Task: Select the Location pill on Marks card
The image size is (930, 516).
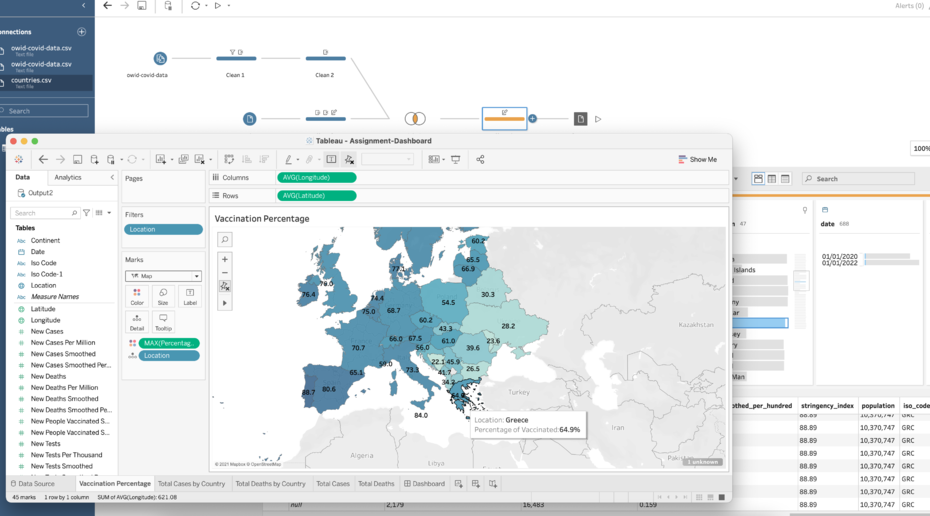Action: [x=169, y=355]
